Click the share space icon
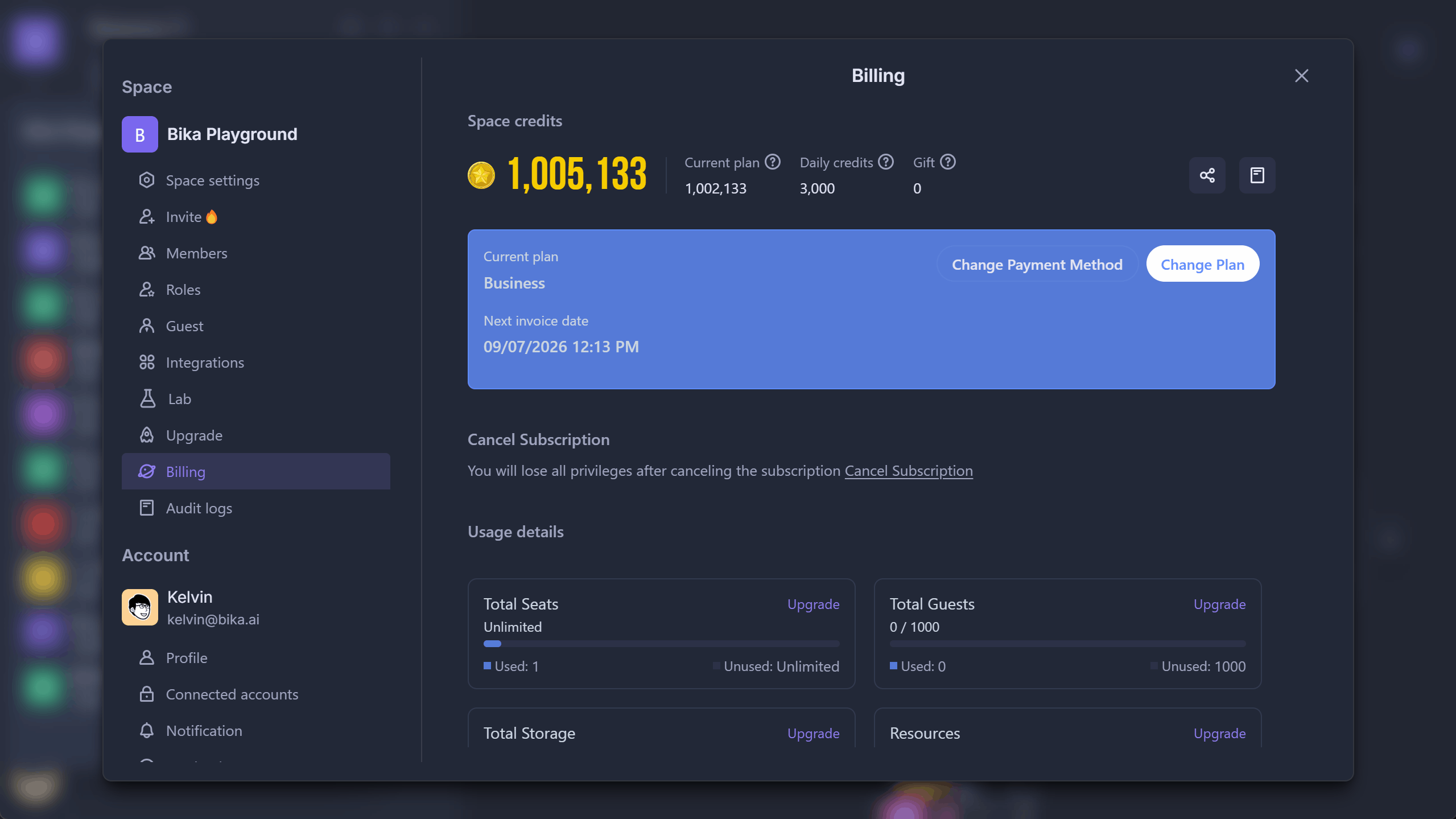This screenshot has width=1456, height=819. (x=1206, y=175)
